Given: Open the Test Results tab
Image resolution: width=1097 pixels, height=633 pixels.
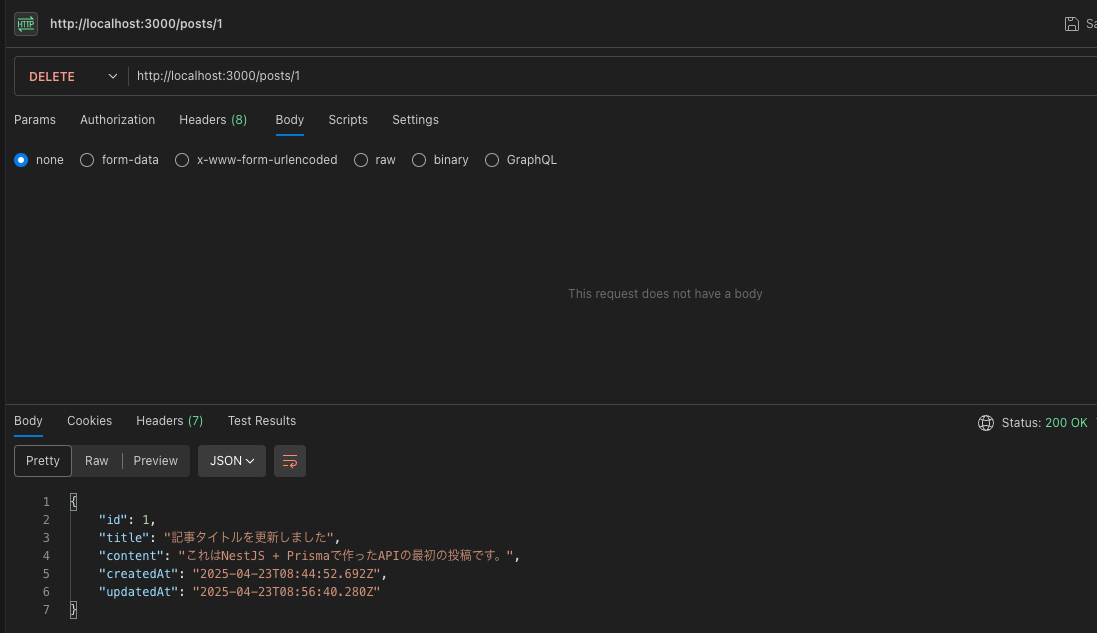Looking at the screenshot, I should [262, 421].
